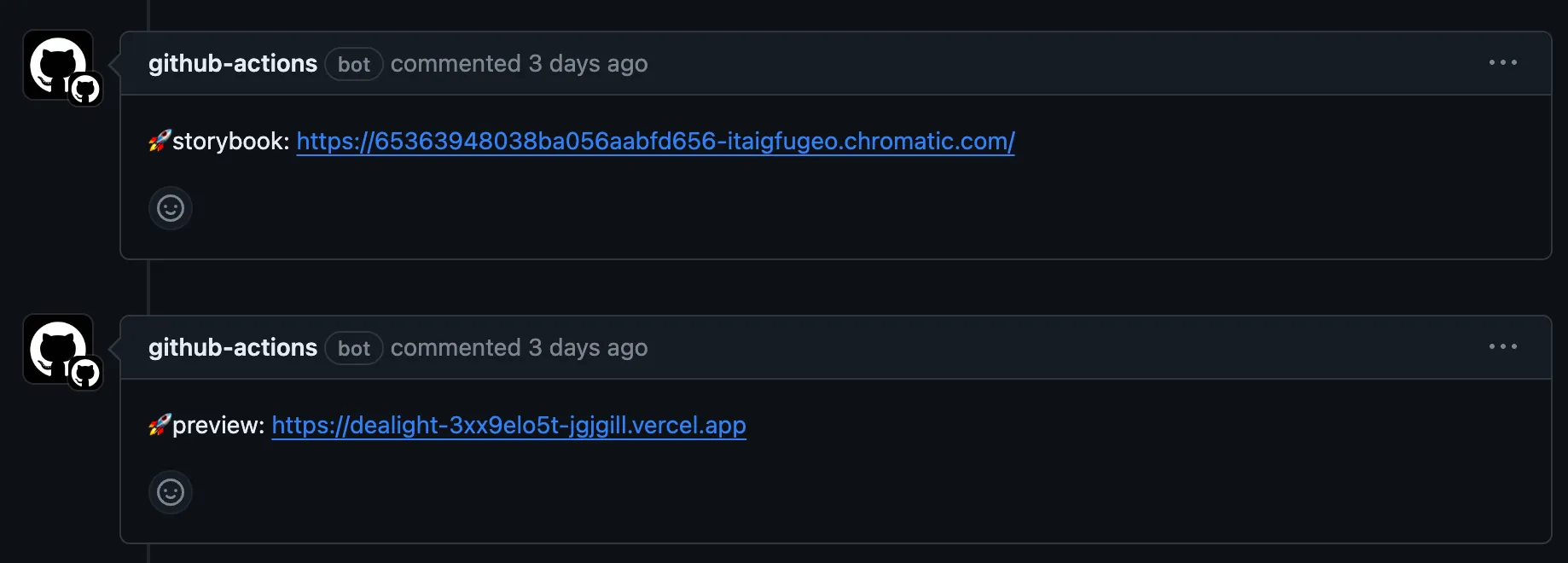
Task: Click the rocket emoji beside storybook
Action: (158, 142)
